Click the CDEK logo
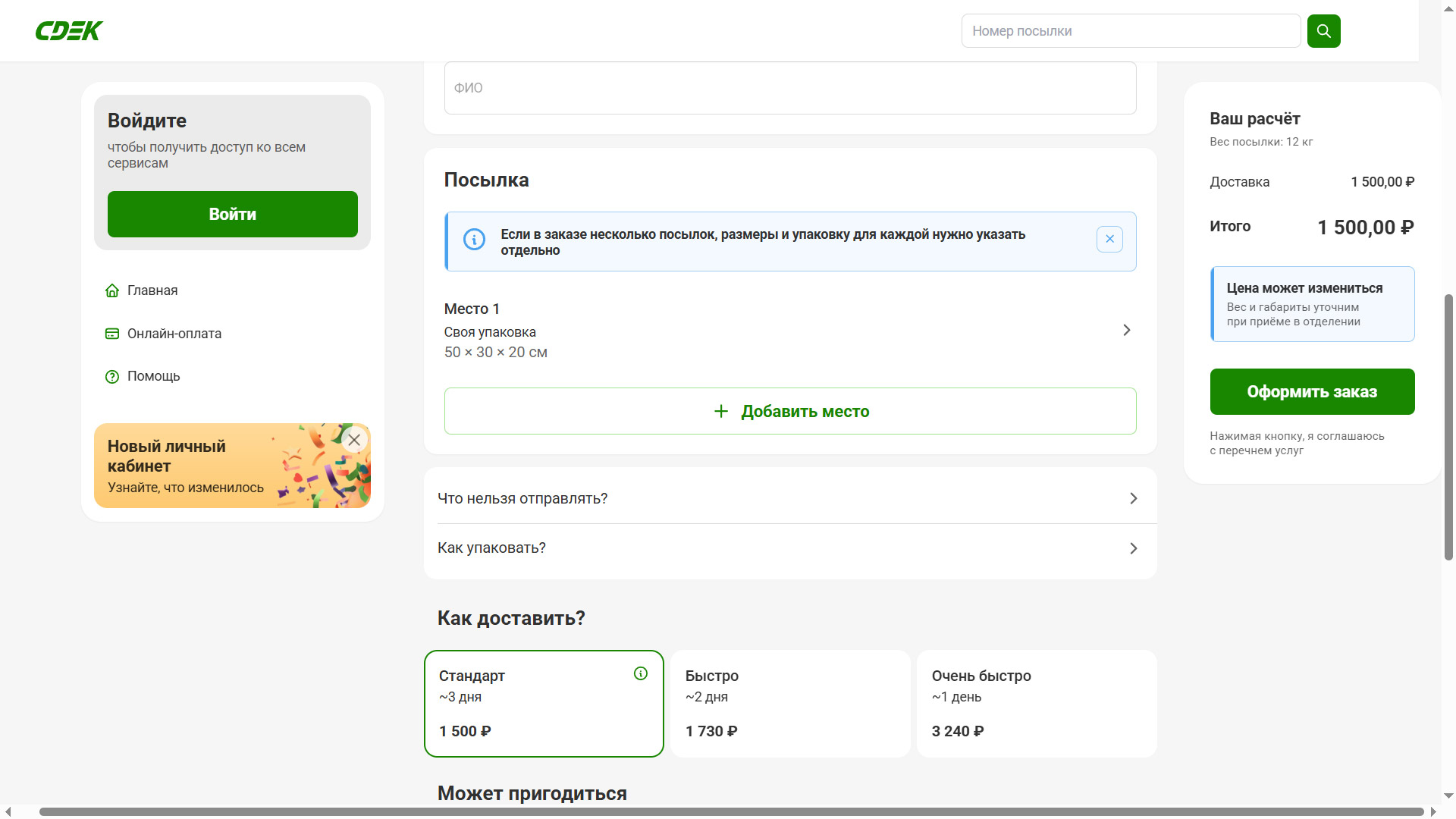Viewport: 1456px width, 819px height. 69,31
